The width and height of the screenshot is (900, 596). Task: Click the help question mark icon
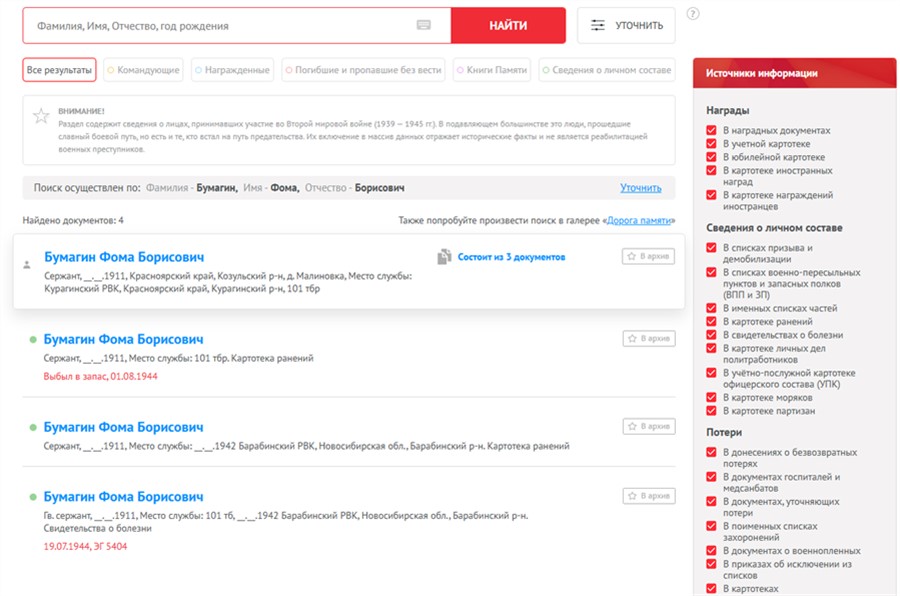coord(693,13)
